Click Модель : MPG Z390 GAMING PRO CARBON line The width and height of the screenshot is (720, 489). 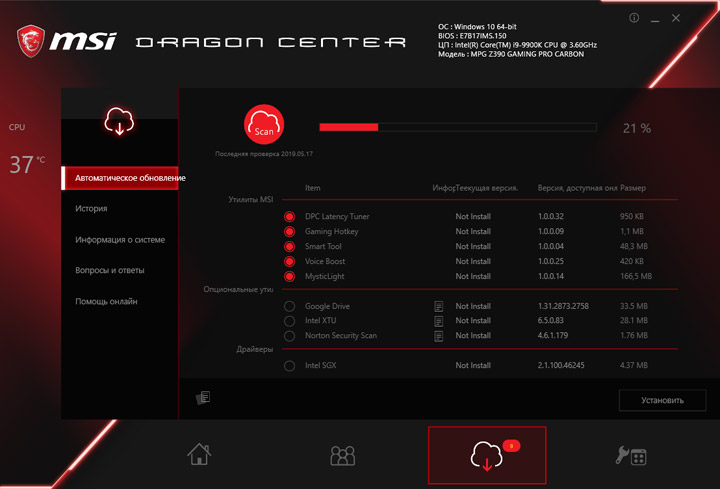[511, 54]
